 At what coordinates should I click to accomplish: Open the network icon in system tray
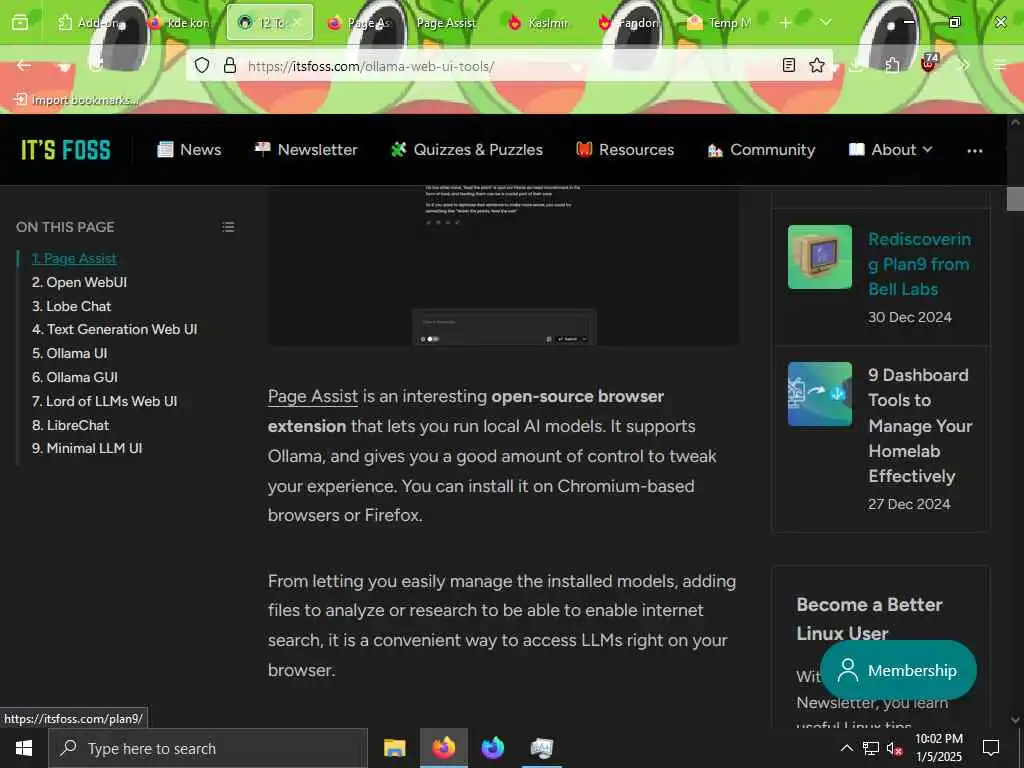(x=871, y=748)
